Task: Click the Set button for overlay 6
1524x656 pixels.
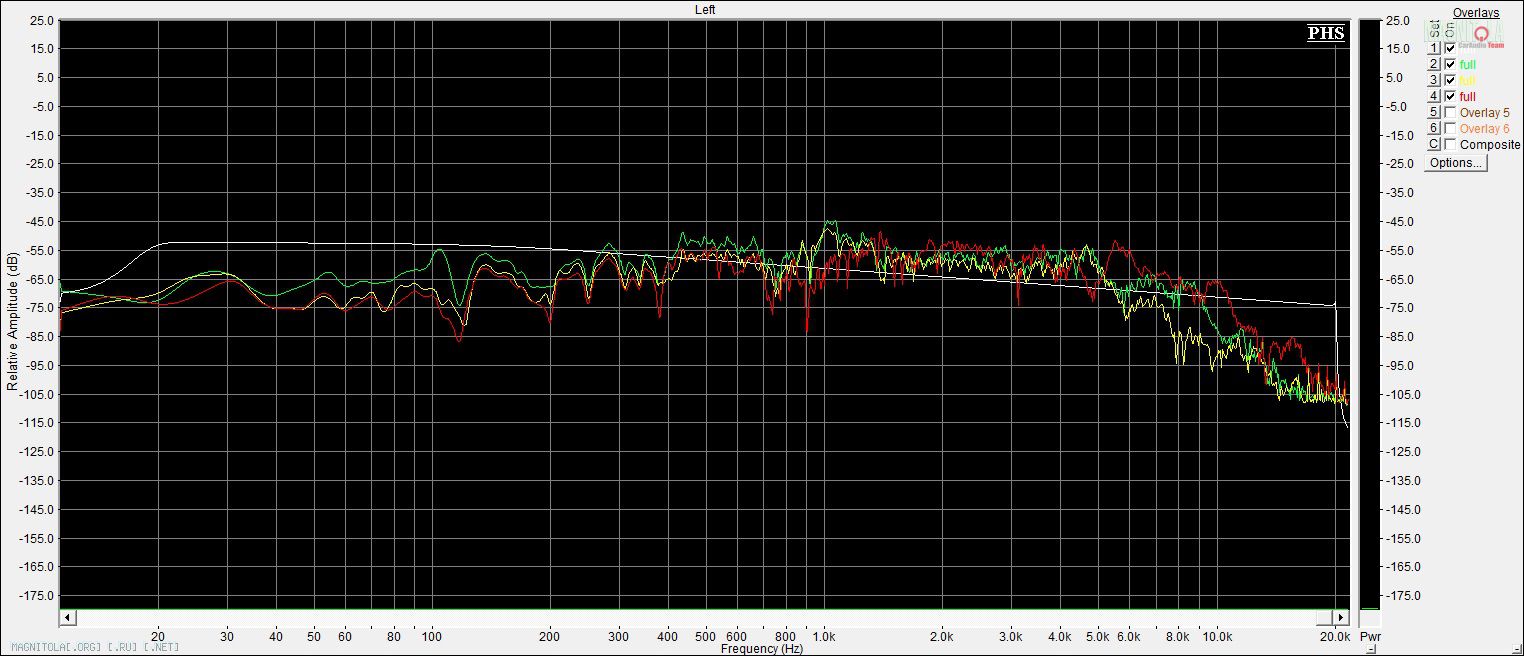Action: tap(1433, 128)
